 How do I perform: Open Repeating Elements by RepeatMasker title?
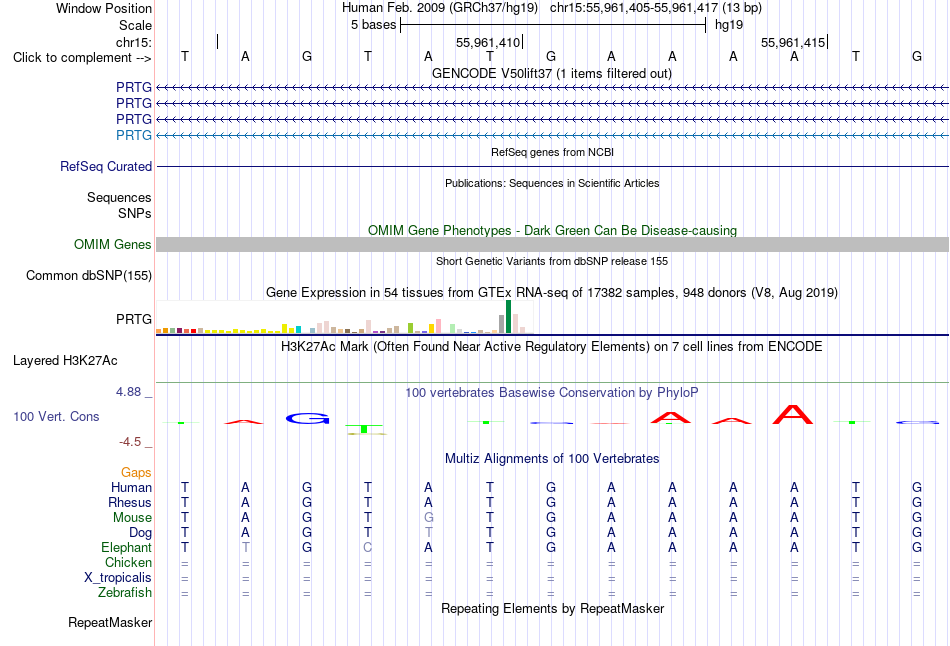coord(552,608)
